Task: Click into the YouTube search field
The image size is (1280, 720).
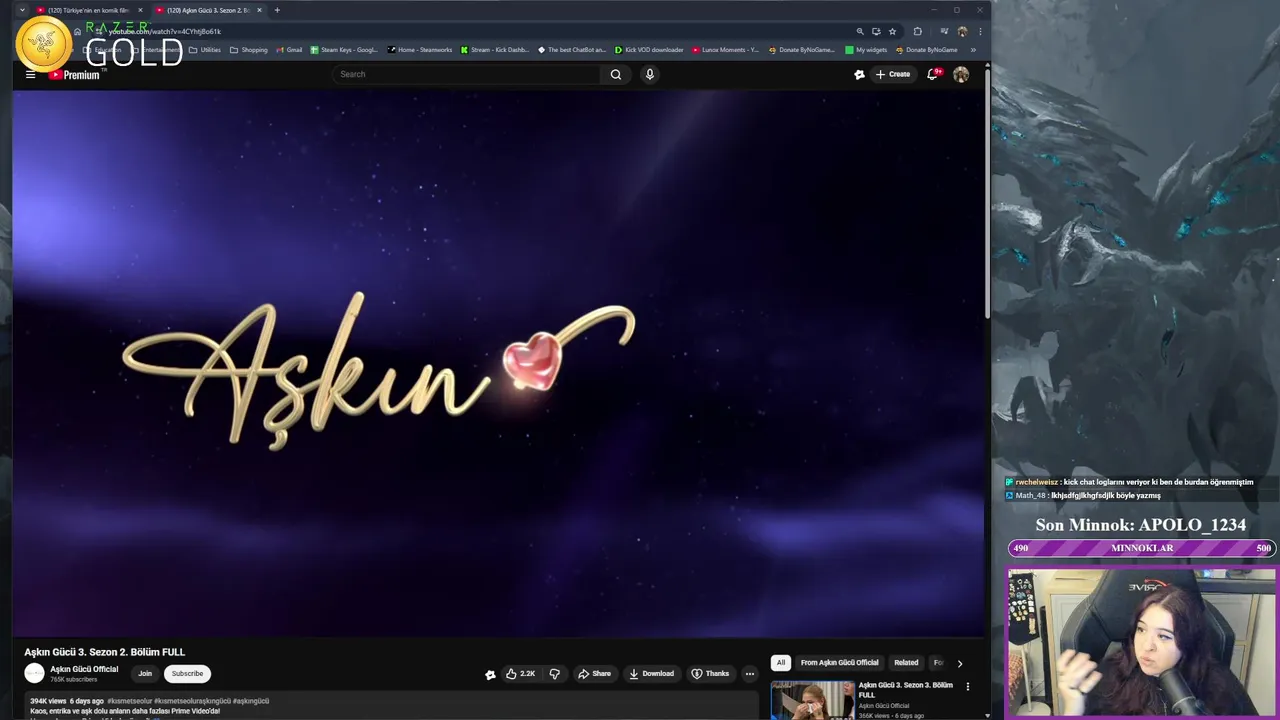Action: pyautogui.click(x=466, y=74)
